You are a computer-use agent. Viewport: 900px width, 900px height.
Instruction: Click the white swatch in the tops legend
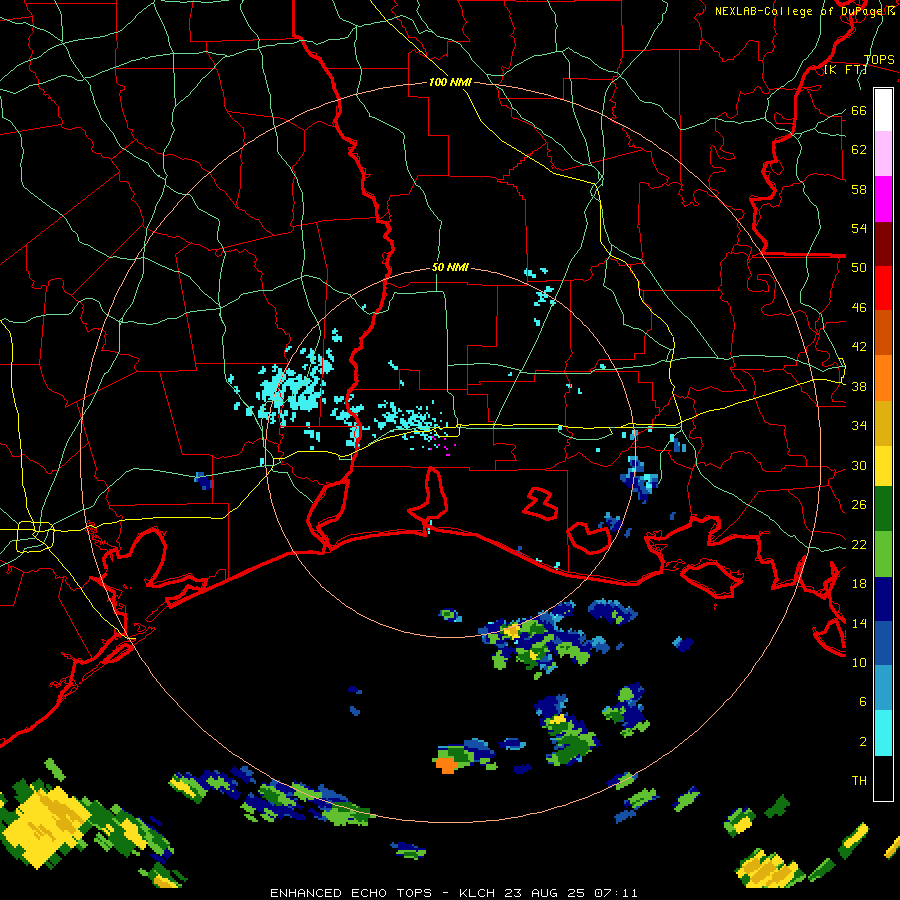[883, 110]
